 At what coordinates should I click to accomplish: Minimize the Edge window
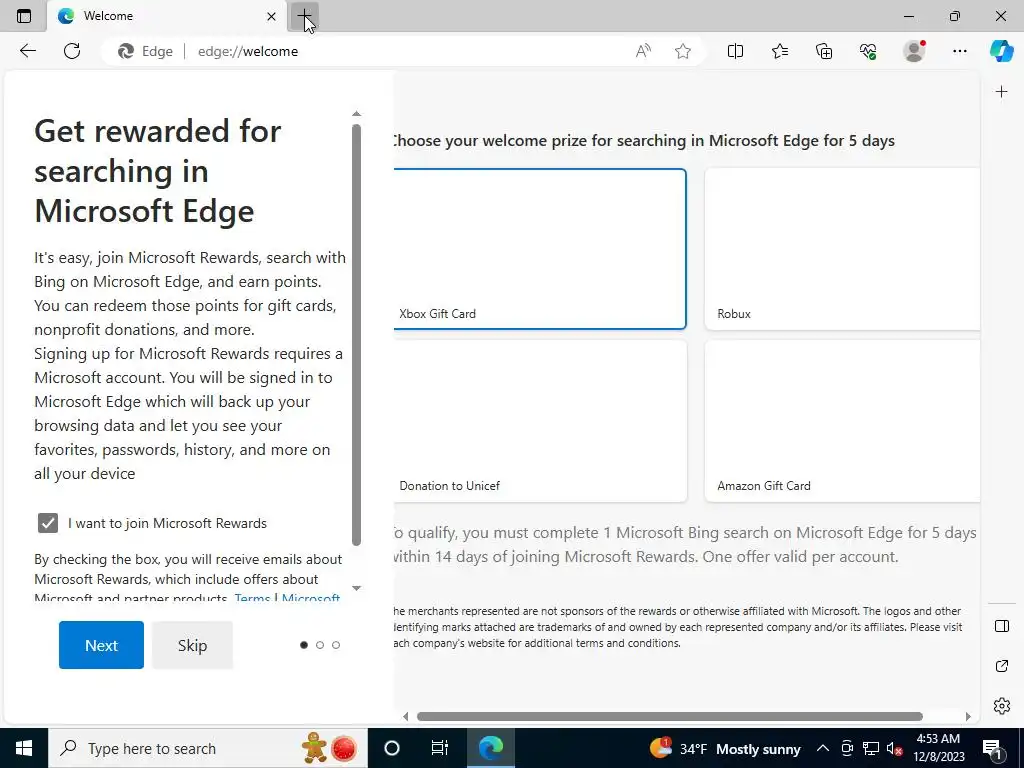[908, 16]
